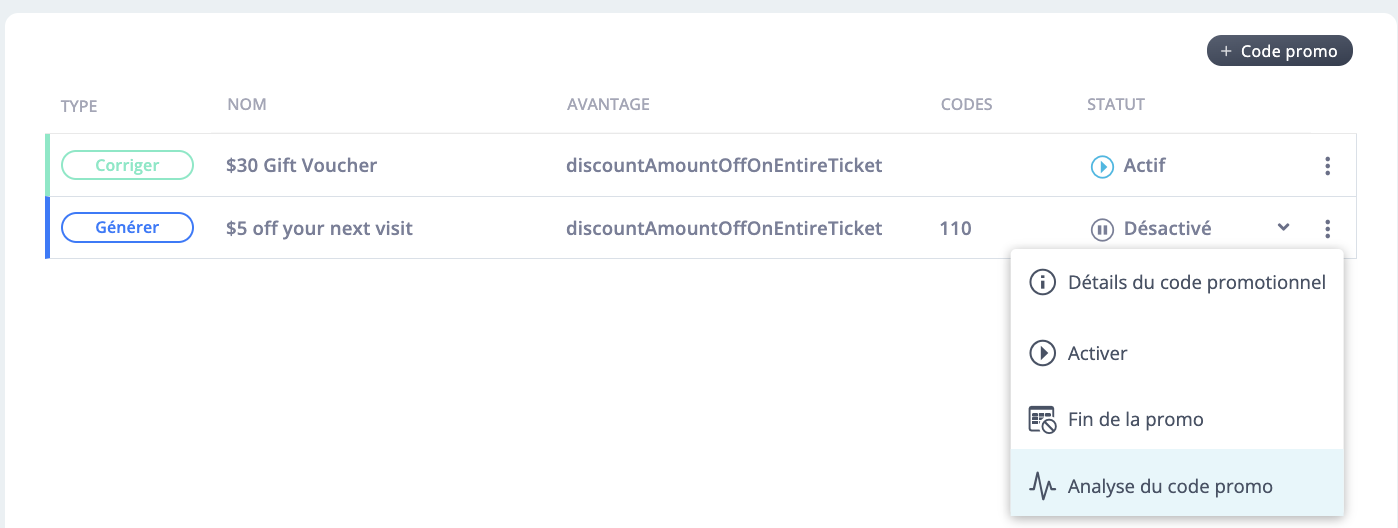Viewport: 1398px width, 528px height.
Task: Open the $30 Gift Voucher promo name
Action: click(x=302, y=166)
